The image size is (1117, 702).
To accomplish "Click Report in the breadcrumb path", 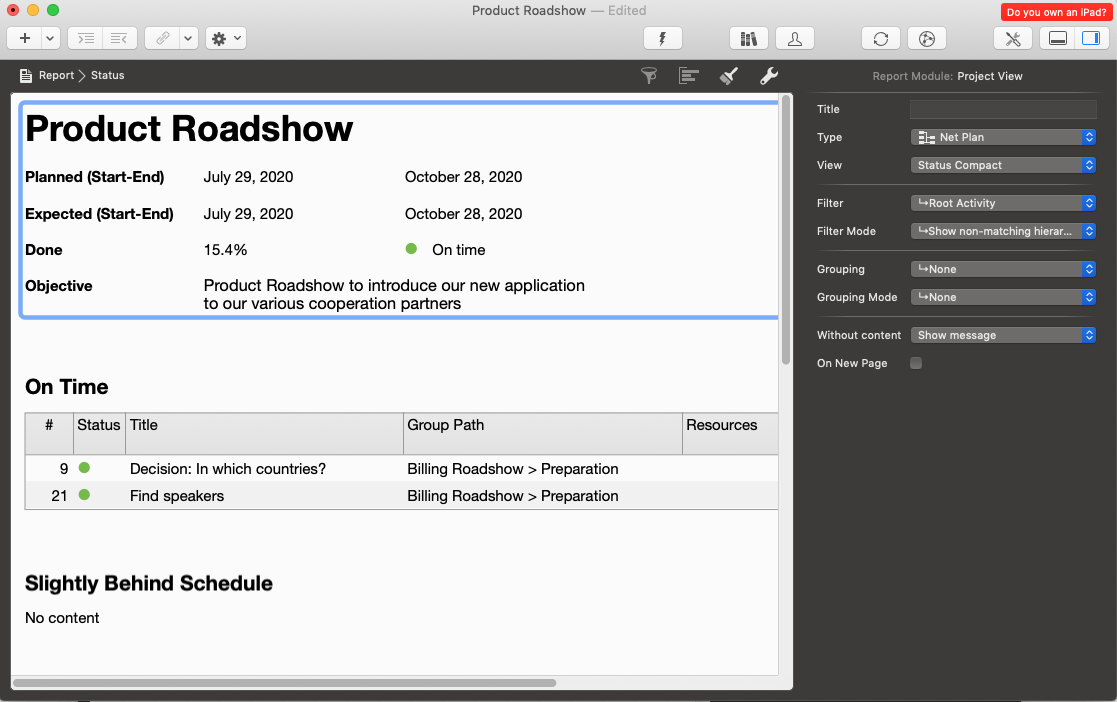I will (56, 76).
